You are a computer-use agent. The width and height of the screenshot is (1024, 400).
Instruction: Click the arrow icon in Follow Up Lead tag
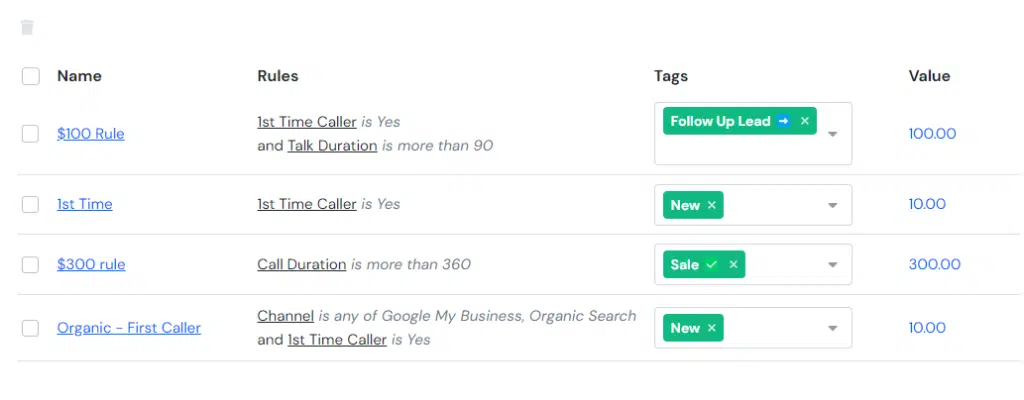(784, 121)
